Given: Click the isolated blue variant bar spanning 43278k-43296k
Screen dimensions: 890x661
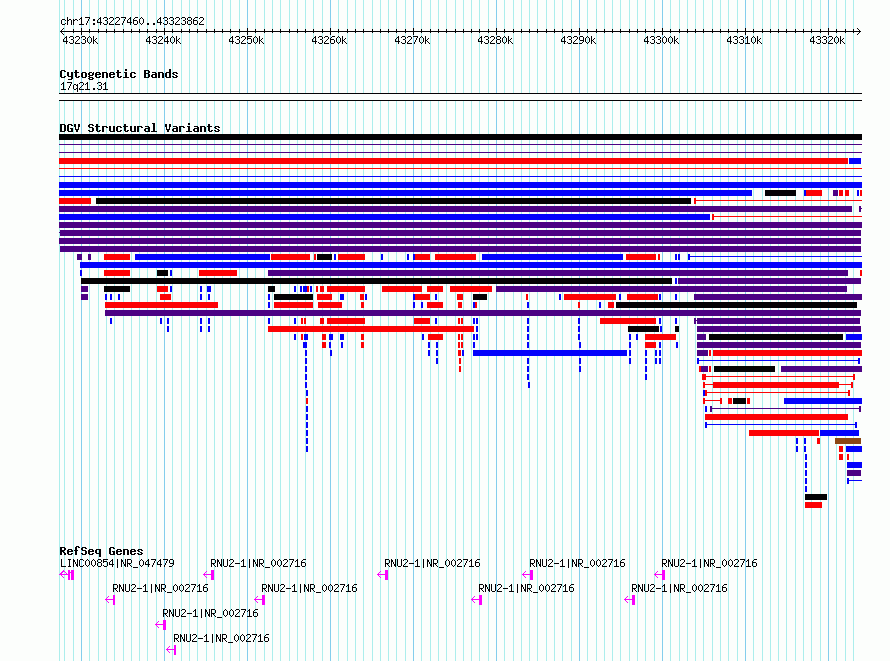Looking at the screenshot, I should [550, 353].
